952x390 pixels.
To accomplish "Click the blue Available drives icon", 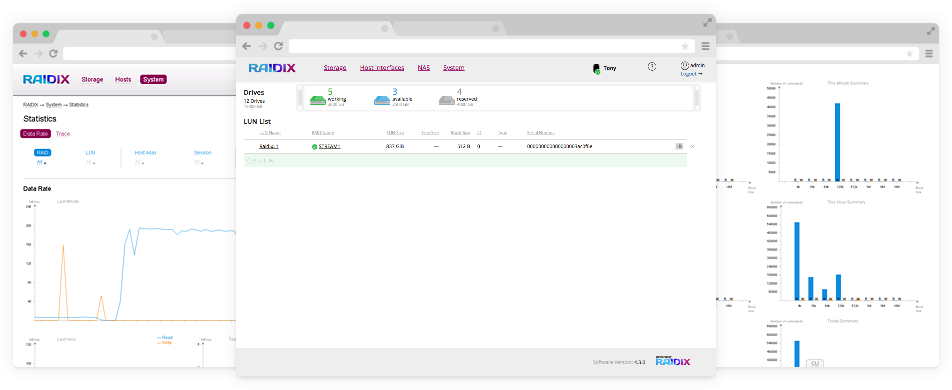I will [x=382, y=100].
